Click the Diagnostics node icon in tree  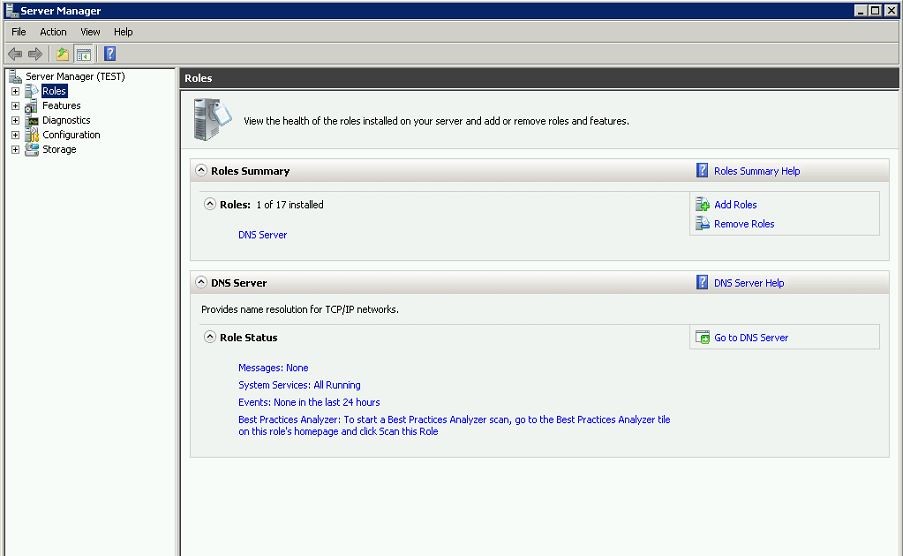[32, 120]
